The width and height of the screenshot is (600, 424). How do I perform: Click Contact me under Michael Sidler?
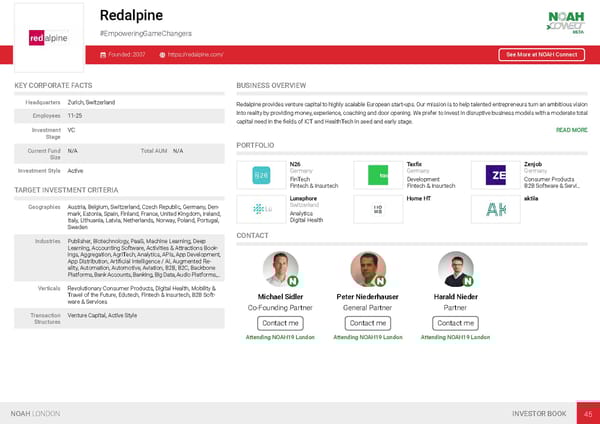pos(279,323)
